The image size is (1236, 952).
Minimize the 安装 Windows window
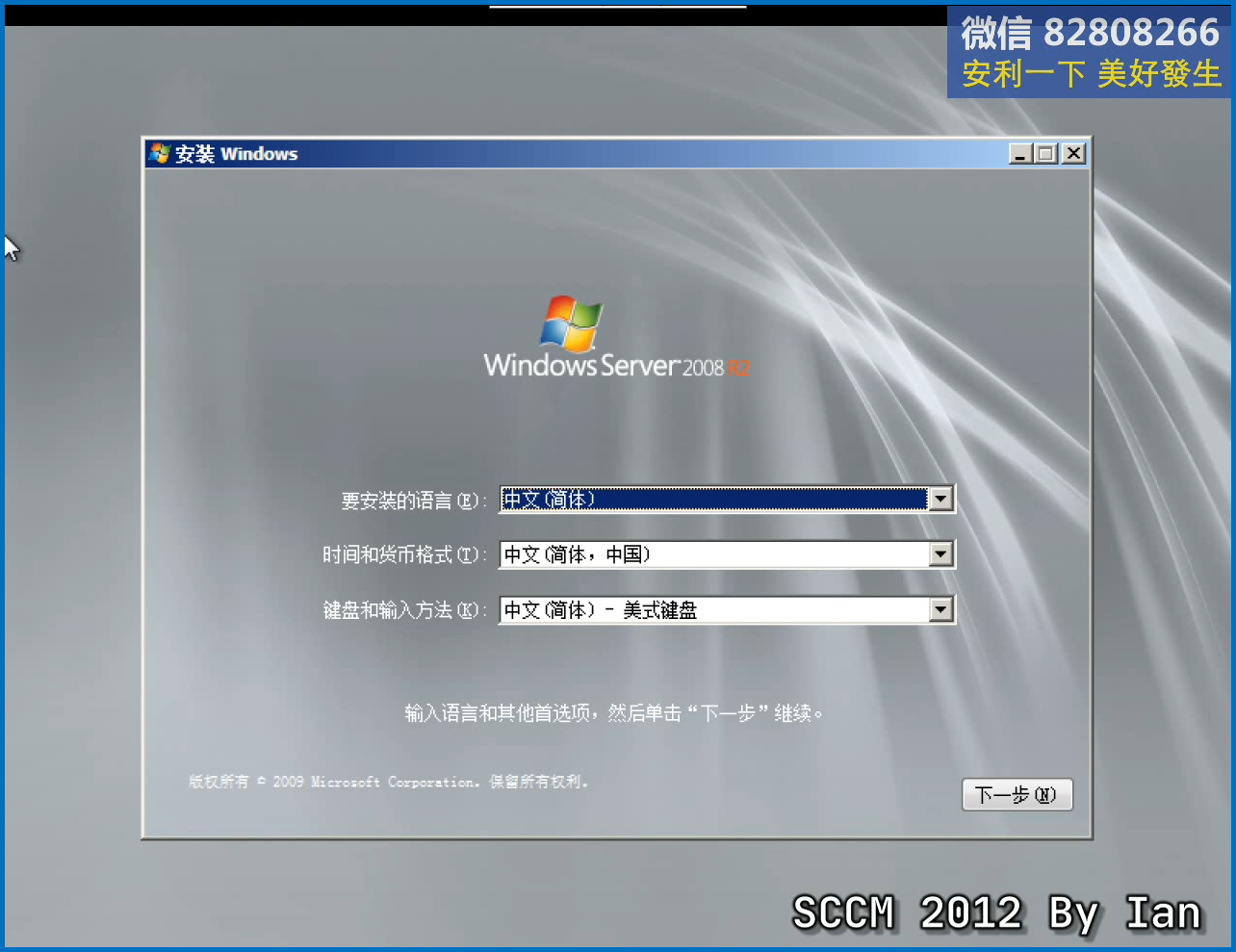click(1020, 154)
